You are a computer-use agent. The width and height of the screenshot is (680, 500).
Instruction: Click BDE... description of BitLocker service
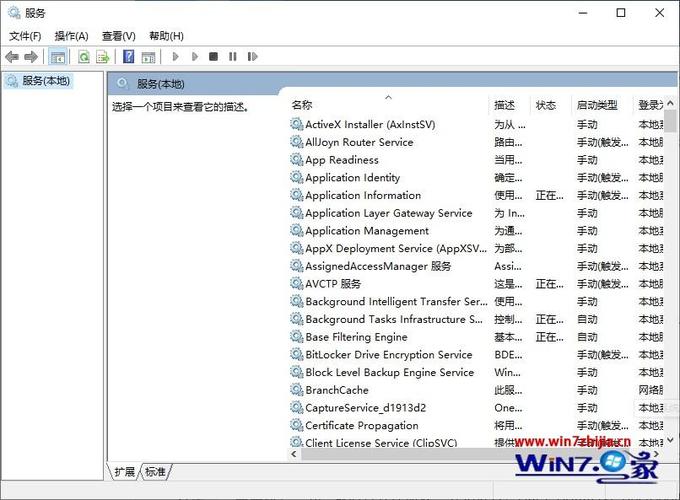click(x=508, y=355)
